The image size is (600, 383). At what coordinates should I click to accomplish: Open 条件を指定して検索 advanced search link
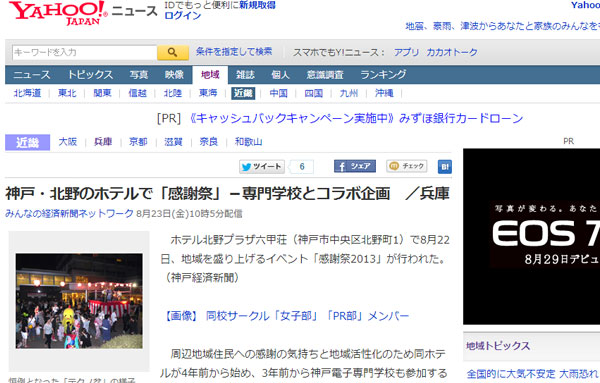(x=234, y=51)
